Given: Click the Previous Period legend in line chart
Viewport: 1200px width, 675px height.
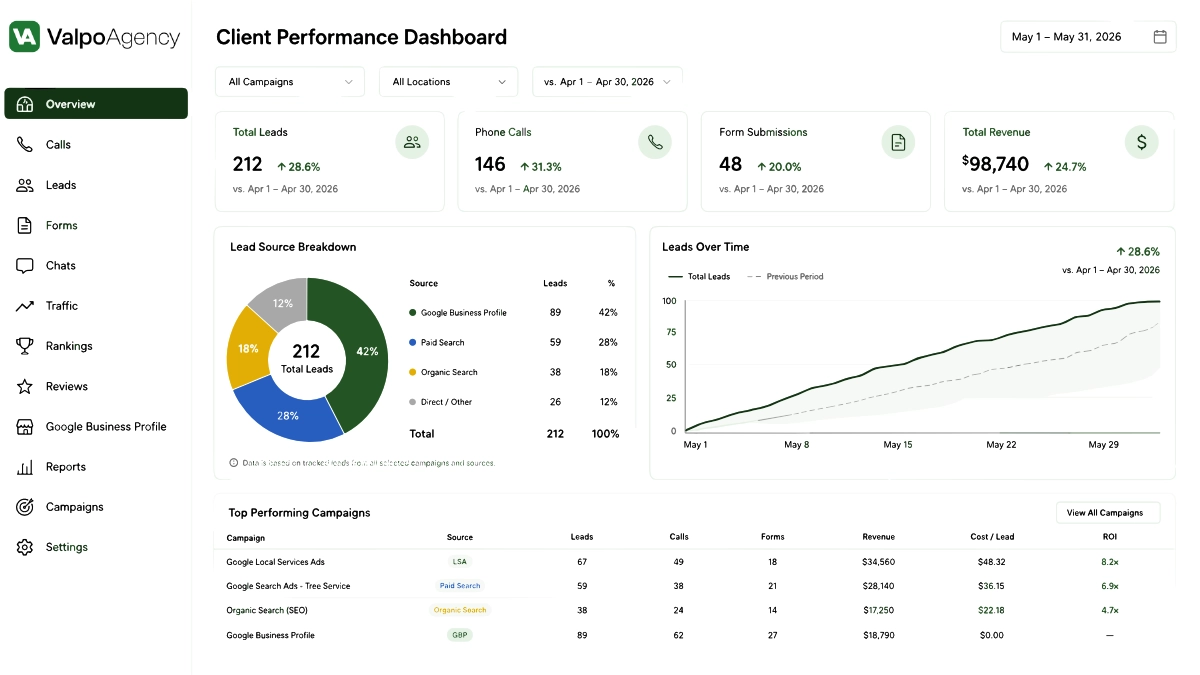Looking at the screenshot, I should (785, 277).
